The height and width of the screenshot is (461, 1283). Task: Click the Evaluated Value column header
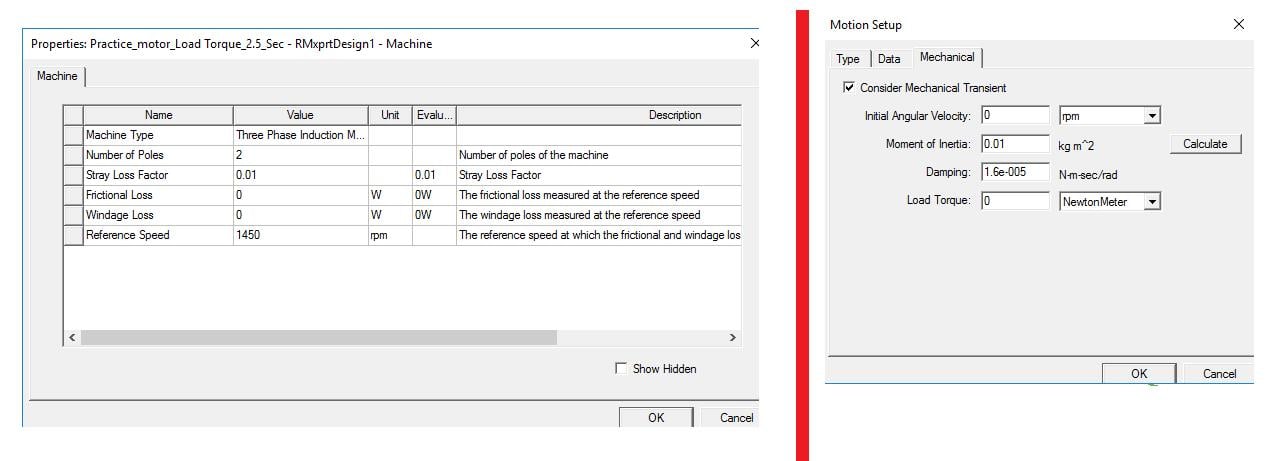click(x=434, y=115)
